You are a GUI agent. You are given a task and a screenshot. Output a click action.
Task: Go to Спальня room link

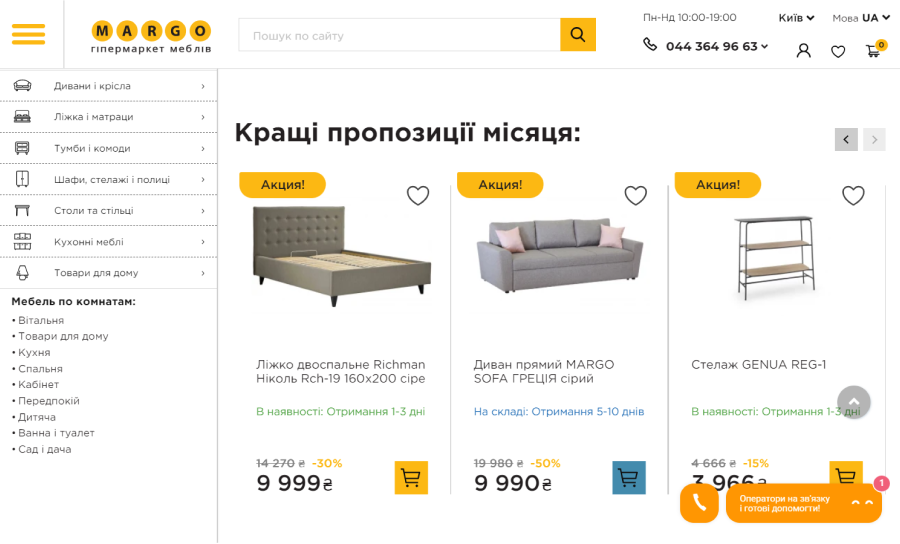pyautogui.click(x=40, y=368)
